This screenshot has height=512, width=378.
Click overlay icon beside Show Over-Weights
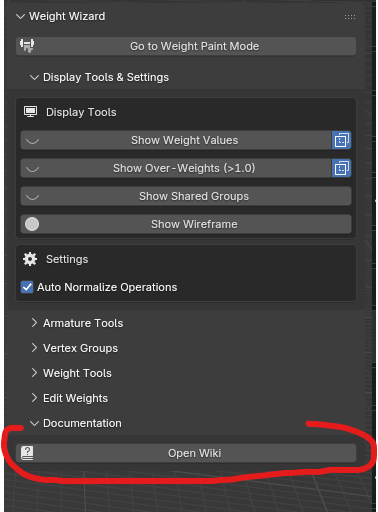point(341,168)
